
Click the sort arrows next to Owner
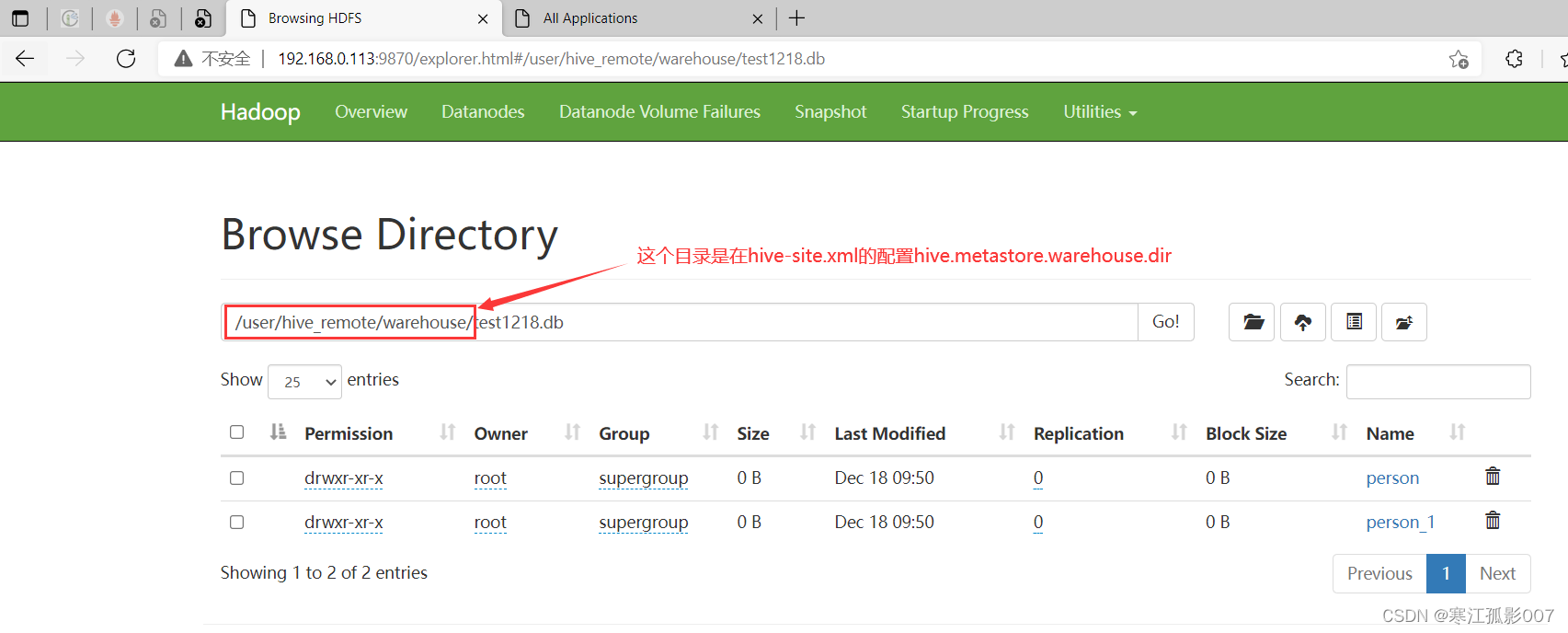click(572, 432)
